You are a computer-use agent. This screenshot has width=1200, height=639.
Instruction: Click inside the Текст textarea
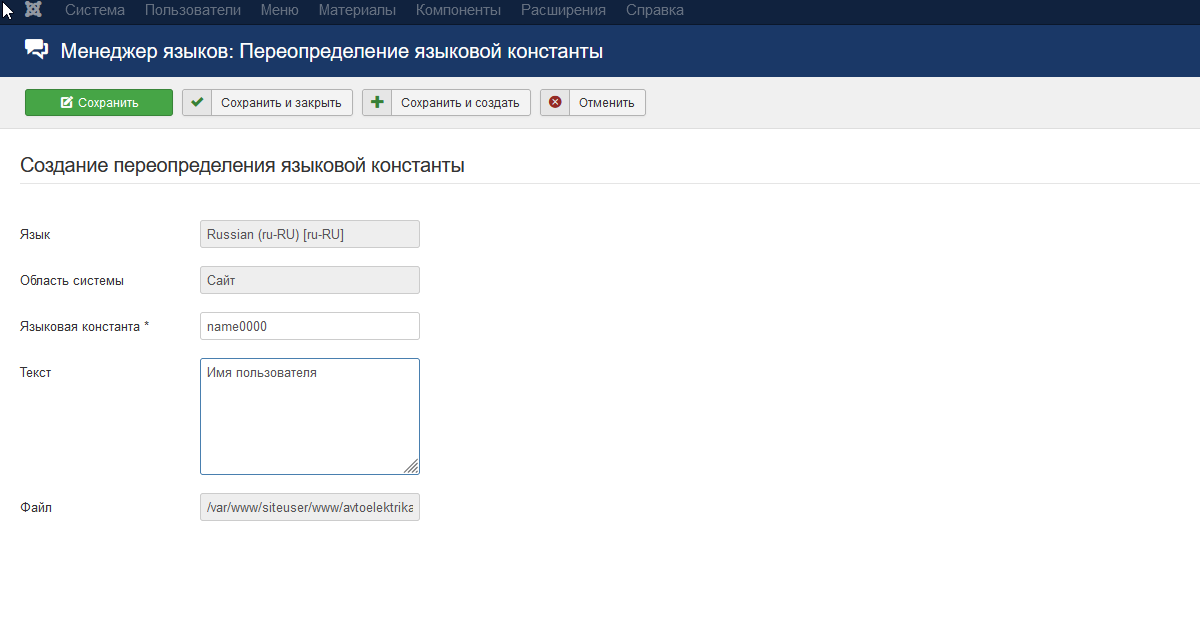(310, 416)
